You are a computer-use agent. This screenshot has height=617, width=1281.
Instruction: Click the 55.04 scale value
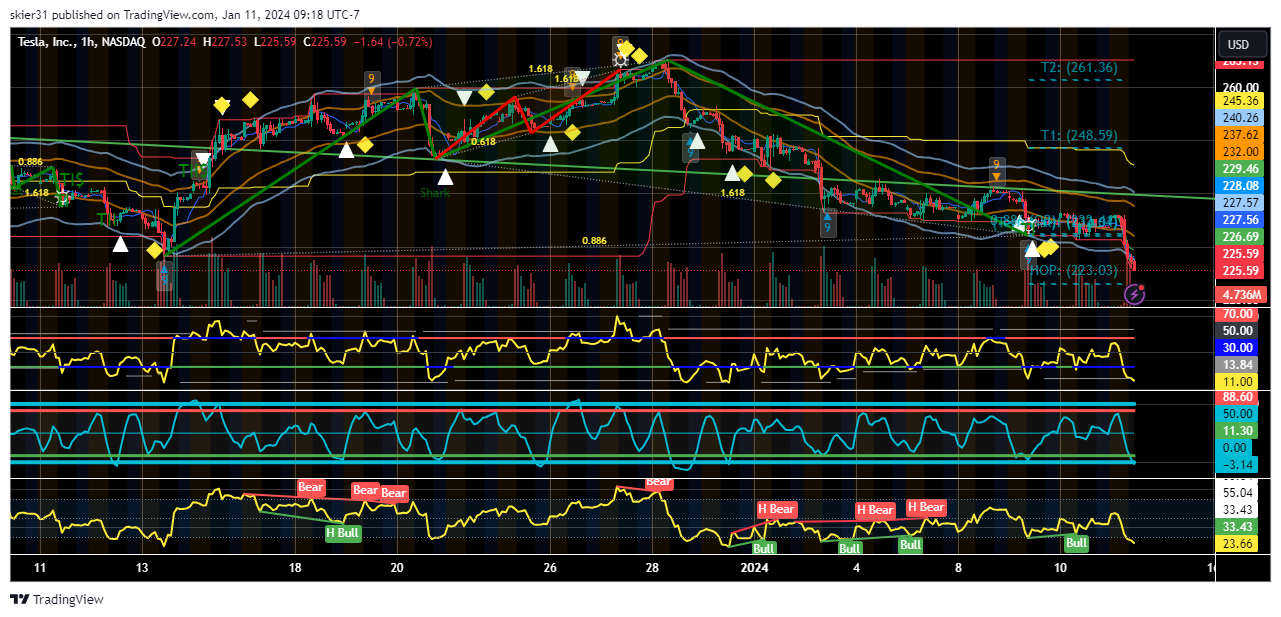1238,493
